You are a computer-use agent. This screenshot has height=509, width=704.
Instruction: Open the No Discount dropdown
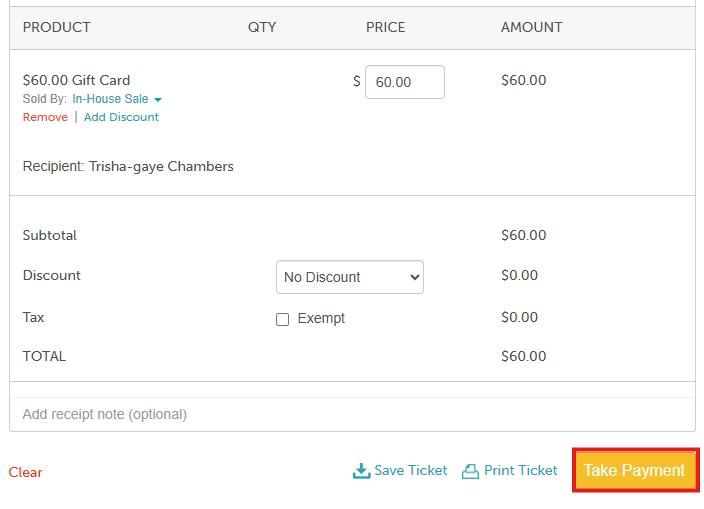point(349,277)
